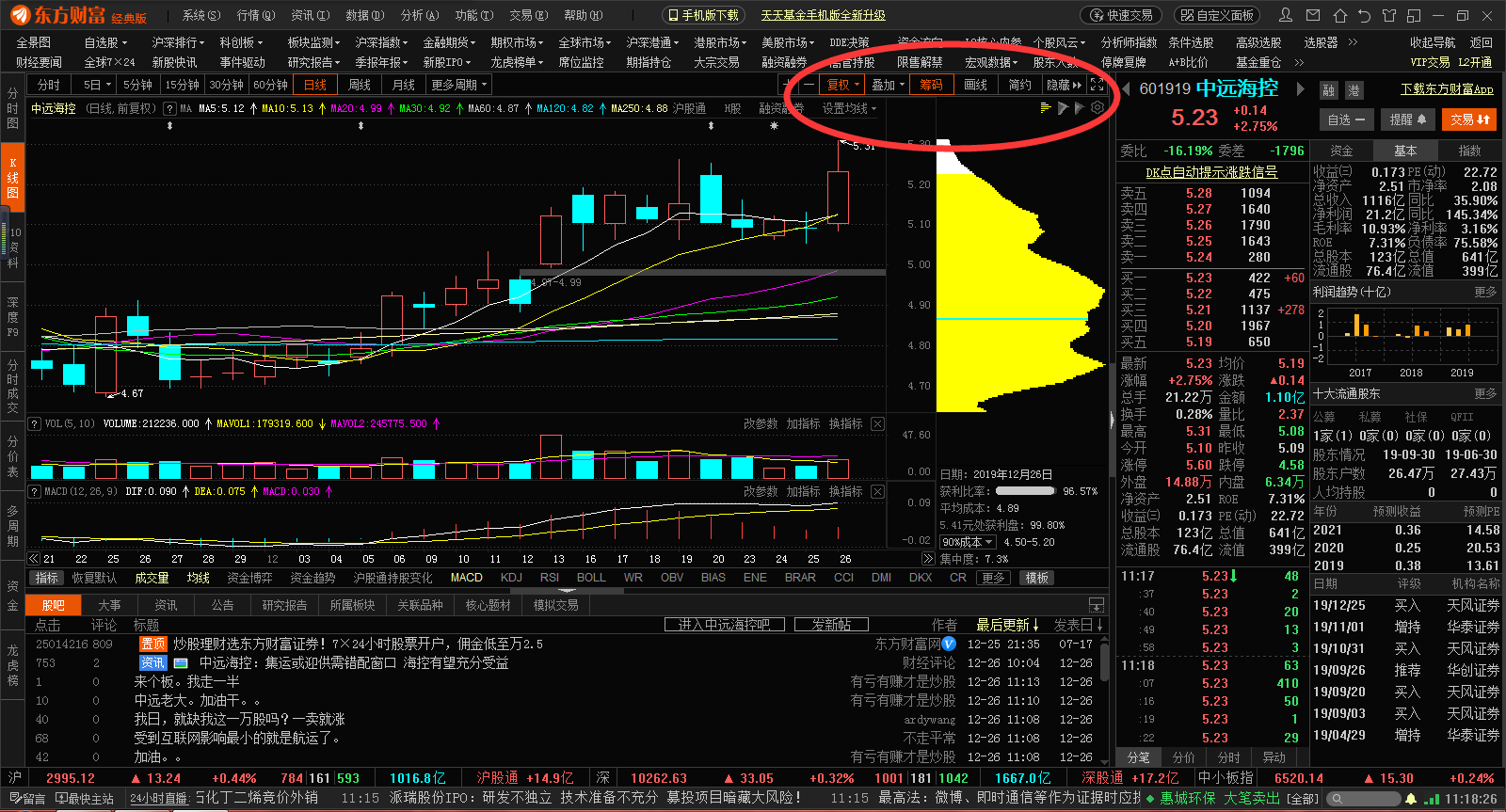Click 进入中远海控吧 button

pos(724,625)
